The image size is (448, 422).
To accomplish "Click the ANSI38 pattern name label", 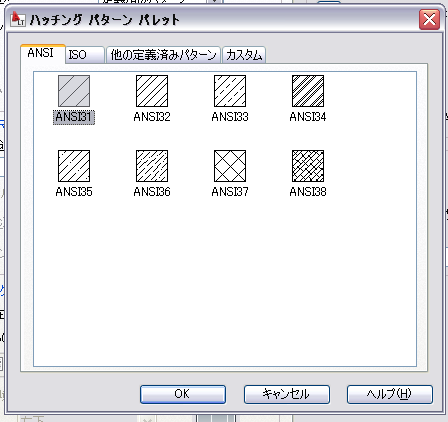I will [308, 192].
